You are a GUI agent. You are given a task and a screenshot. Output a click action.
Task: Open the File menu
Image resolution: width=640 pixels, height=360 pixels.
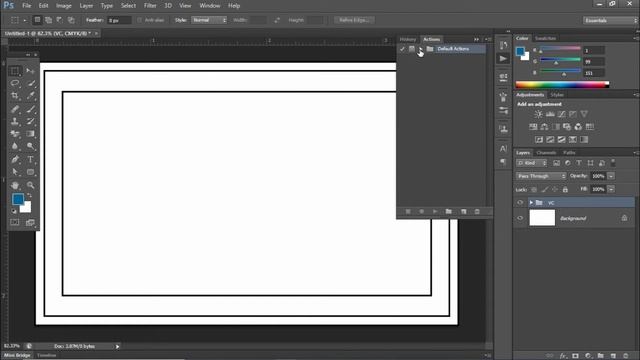27,6
